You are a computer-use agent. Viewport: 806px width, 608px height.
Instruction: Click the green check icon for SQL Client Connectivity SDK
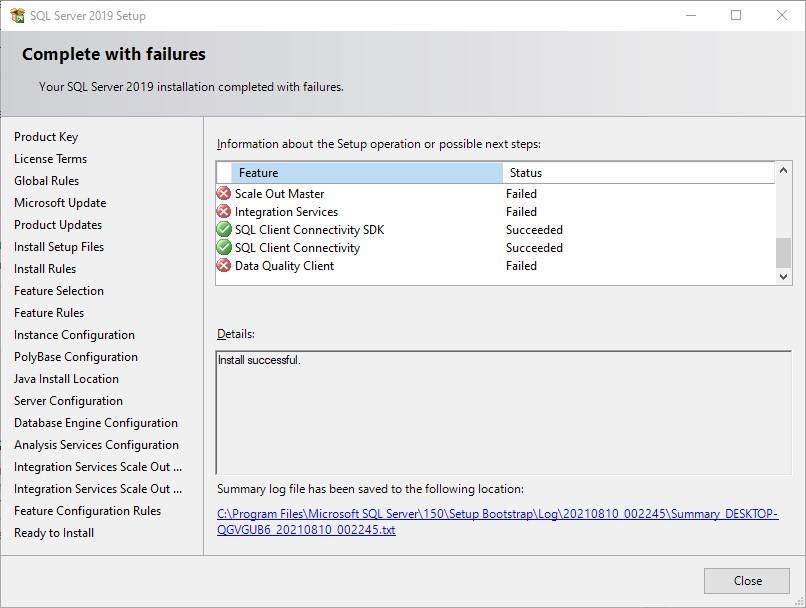[x=224, y=230]
